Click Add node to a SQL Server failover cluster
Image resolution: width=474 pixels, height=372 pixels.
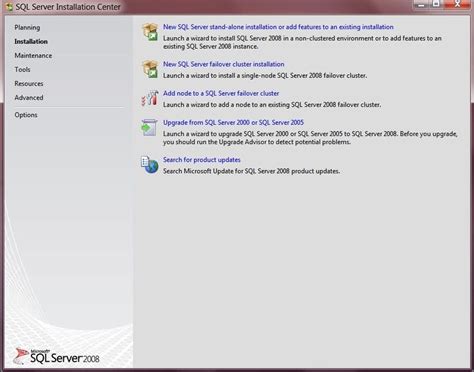(221, 93)
